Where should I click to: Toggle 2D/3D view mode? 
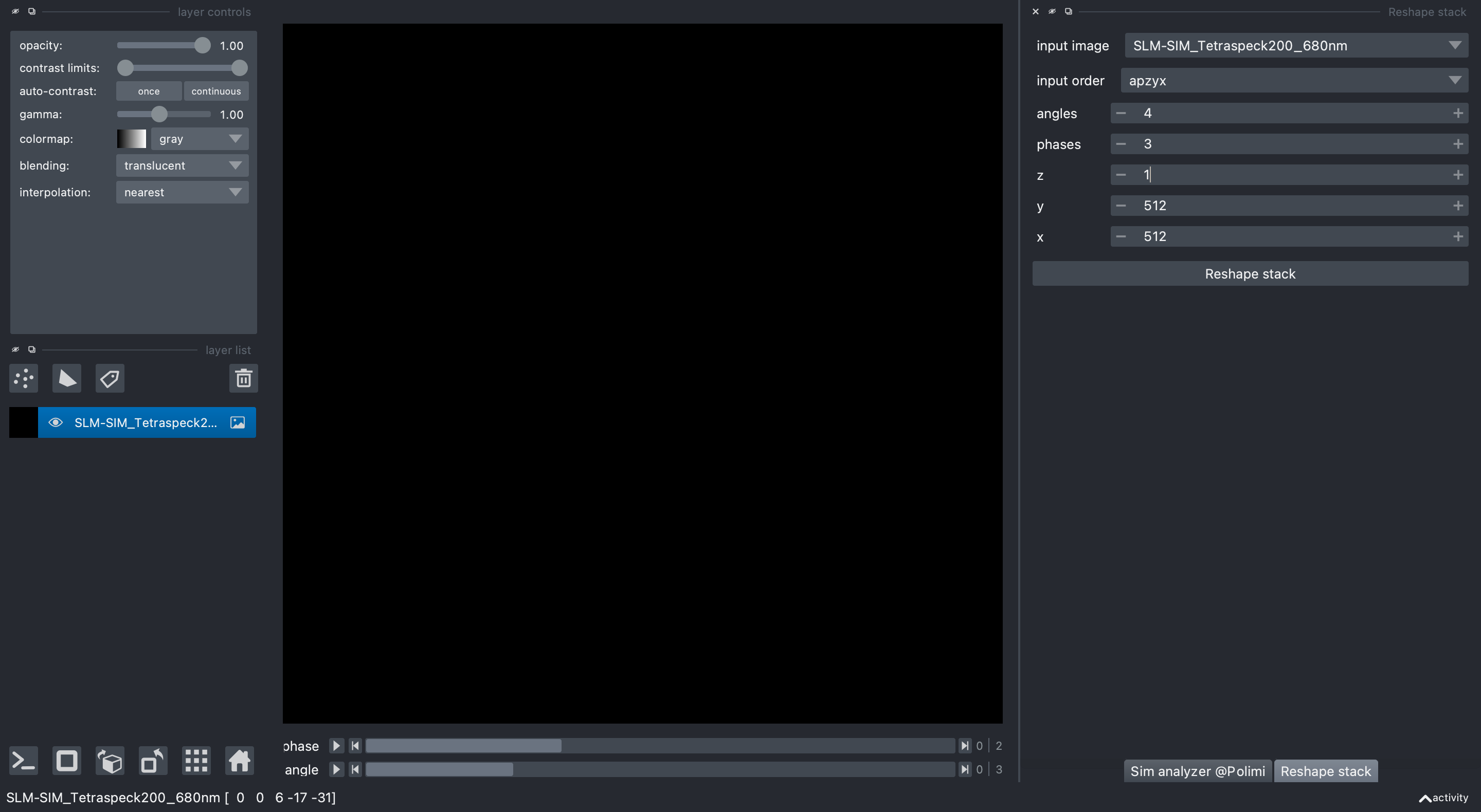pos(67,761)
